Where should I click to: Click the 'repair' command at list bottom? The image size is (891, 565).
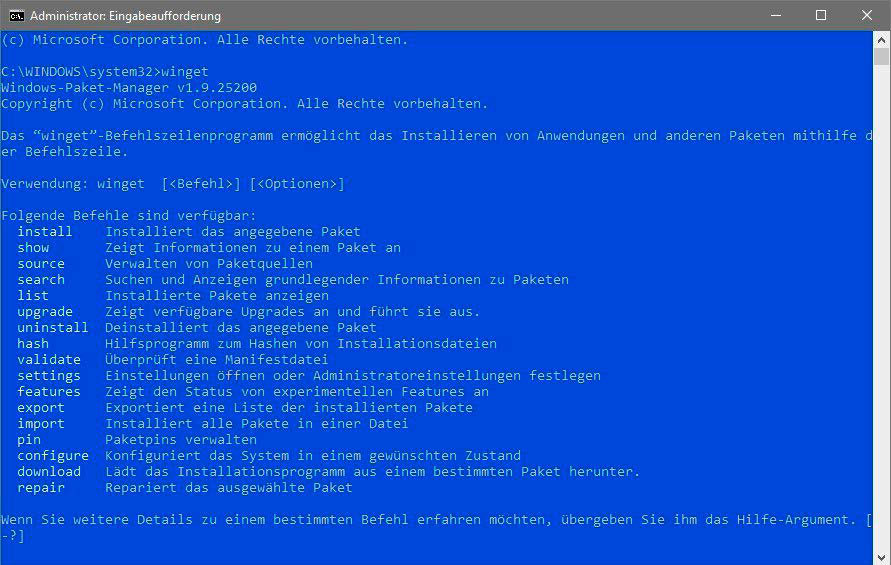click(41, 487)
